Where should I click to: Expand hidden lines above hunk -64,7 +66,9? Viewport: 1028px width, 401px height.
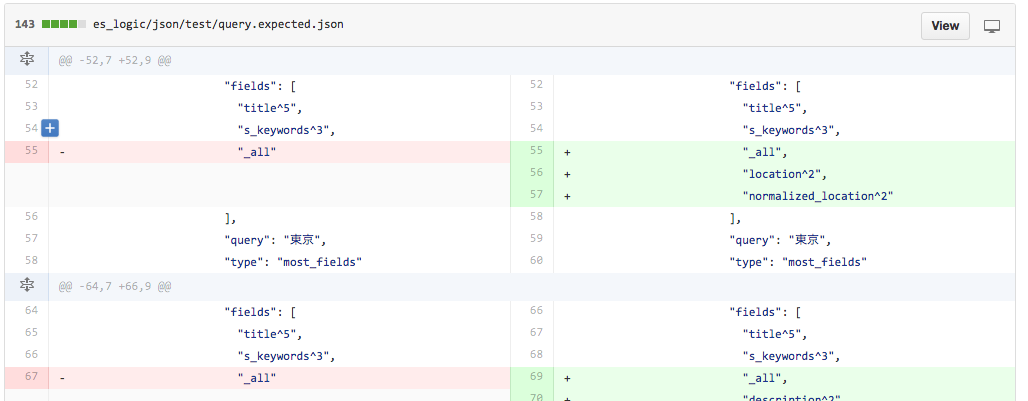[x=26, y=286]
